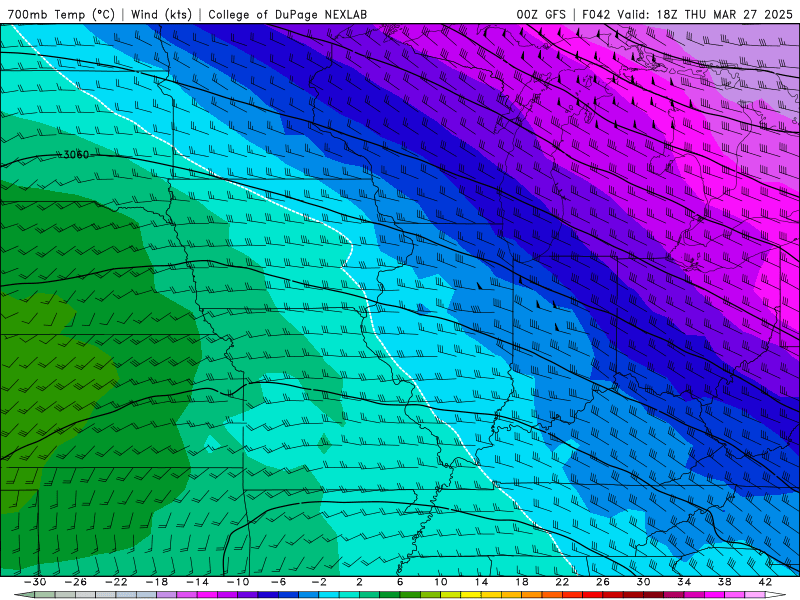Click the '6' colorbar scale label
This screenshot has width=800, height=600.
click(x=400, y=582)
